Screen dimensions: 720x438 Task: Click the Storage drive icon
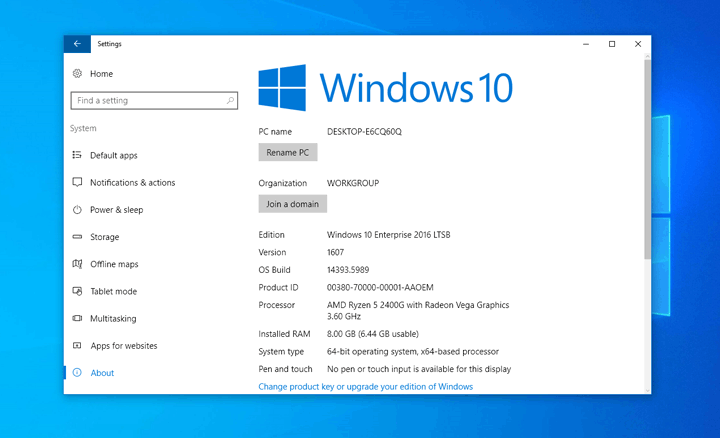coord(77,237)
